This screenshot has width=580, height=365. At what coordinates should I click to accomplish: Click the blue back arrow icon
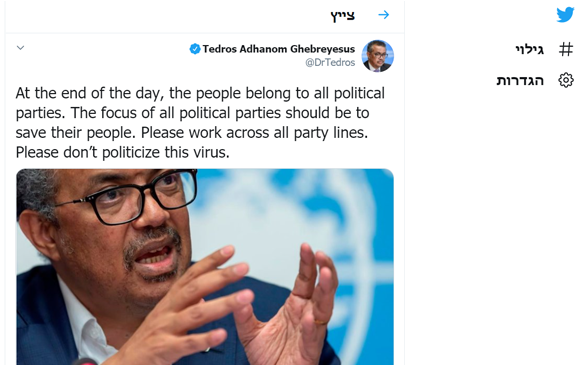pyautogui.click(x=384, y=15)
